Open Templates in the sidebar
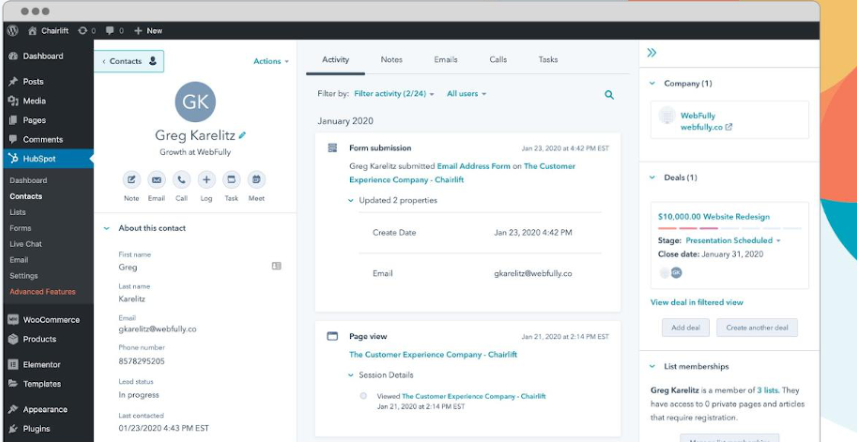The height and width of the screenshot is (446, 857). pos(34,384)
